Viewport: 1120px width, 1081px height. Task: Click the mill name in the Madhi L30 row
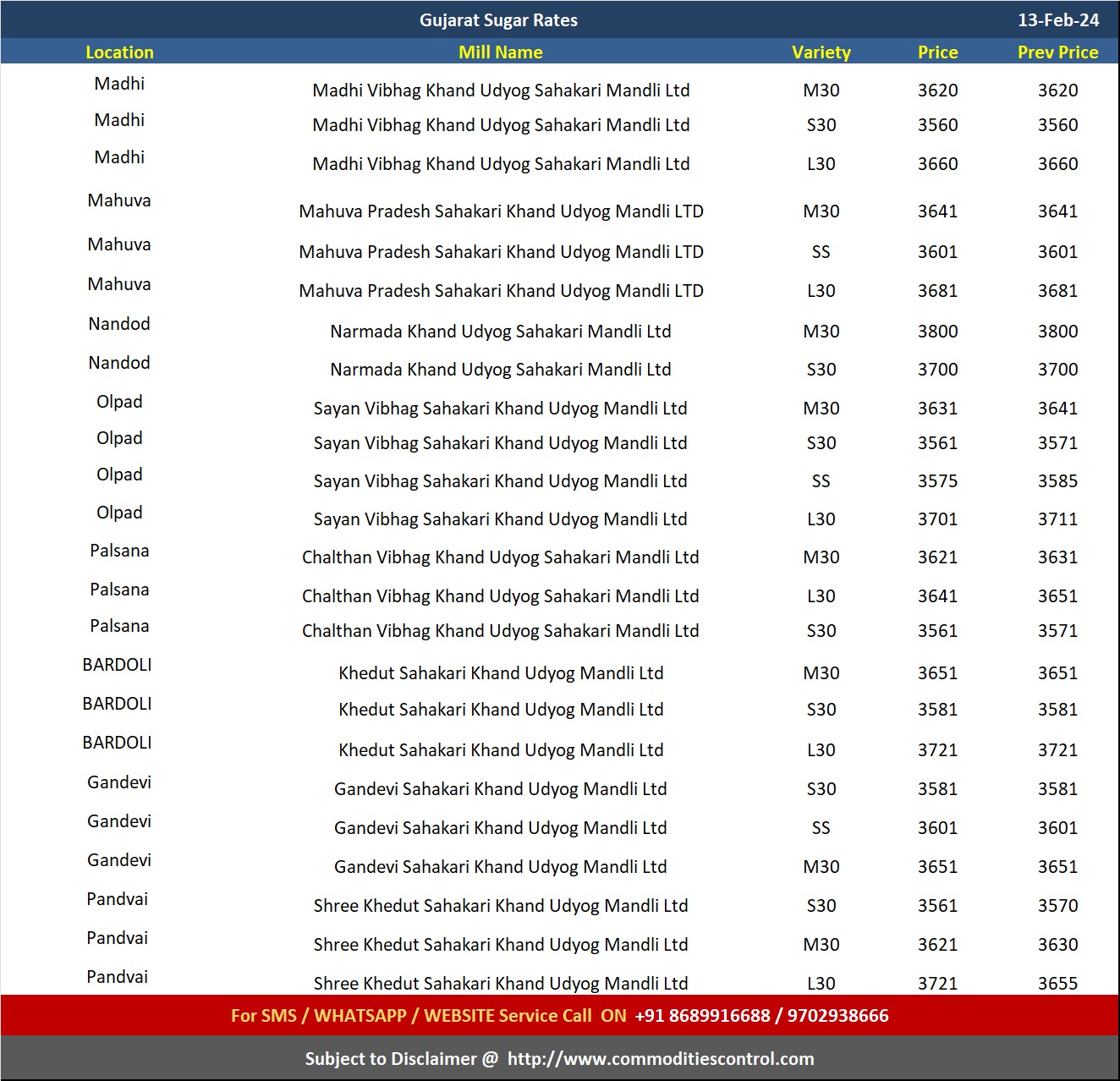(x=501, y=164)
